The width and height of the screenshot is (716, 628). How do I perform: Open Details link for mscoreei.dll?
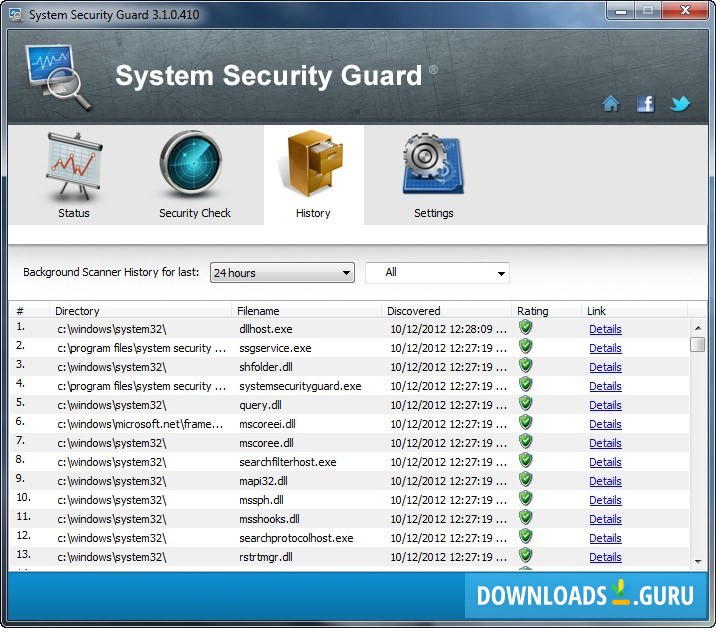[x=605, y=424]
